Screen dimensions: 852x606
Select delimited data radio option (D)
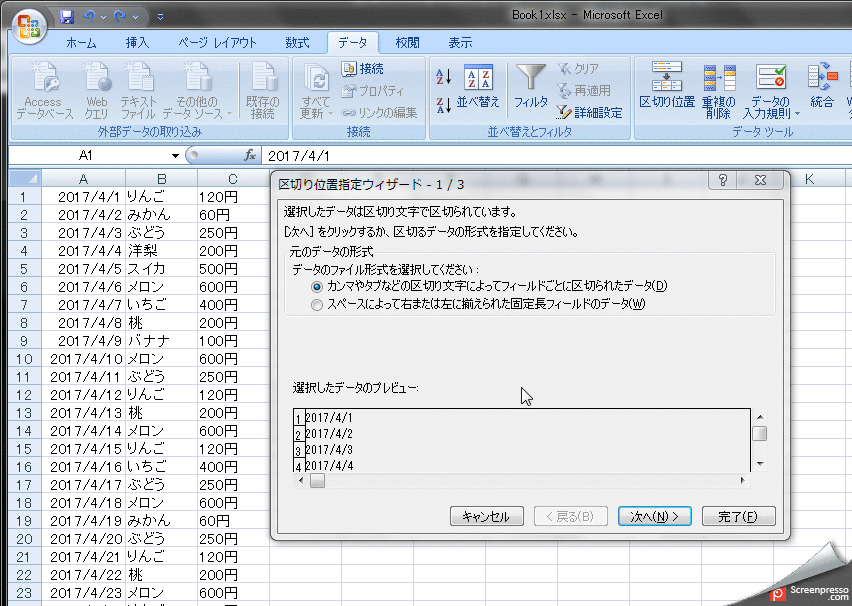(x=316, y=286)
